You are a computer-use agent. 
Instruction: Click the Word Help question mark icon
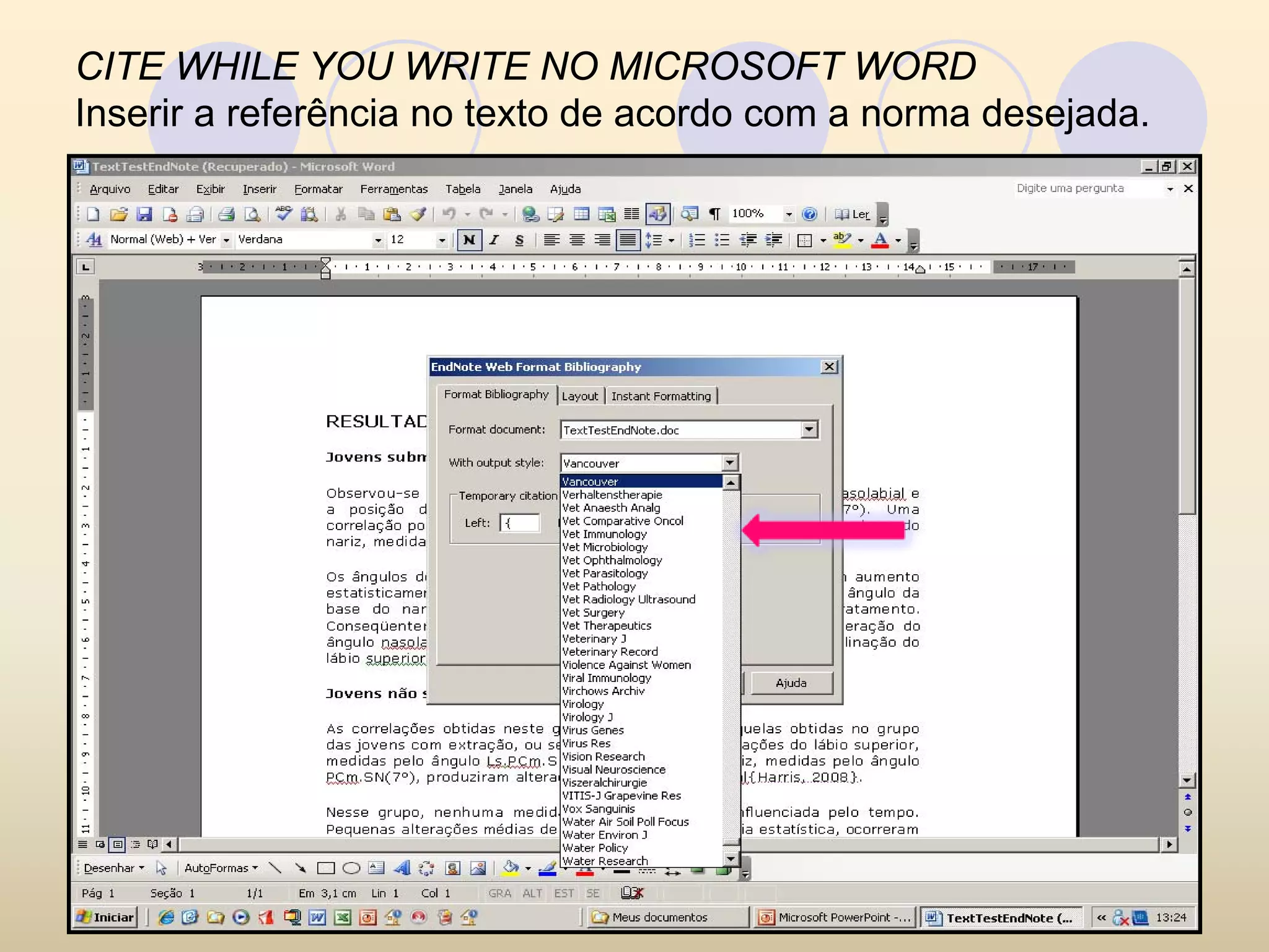coord(809,214)
